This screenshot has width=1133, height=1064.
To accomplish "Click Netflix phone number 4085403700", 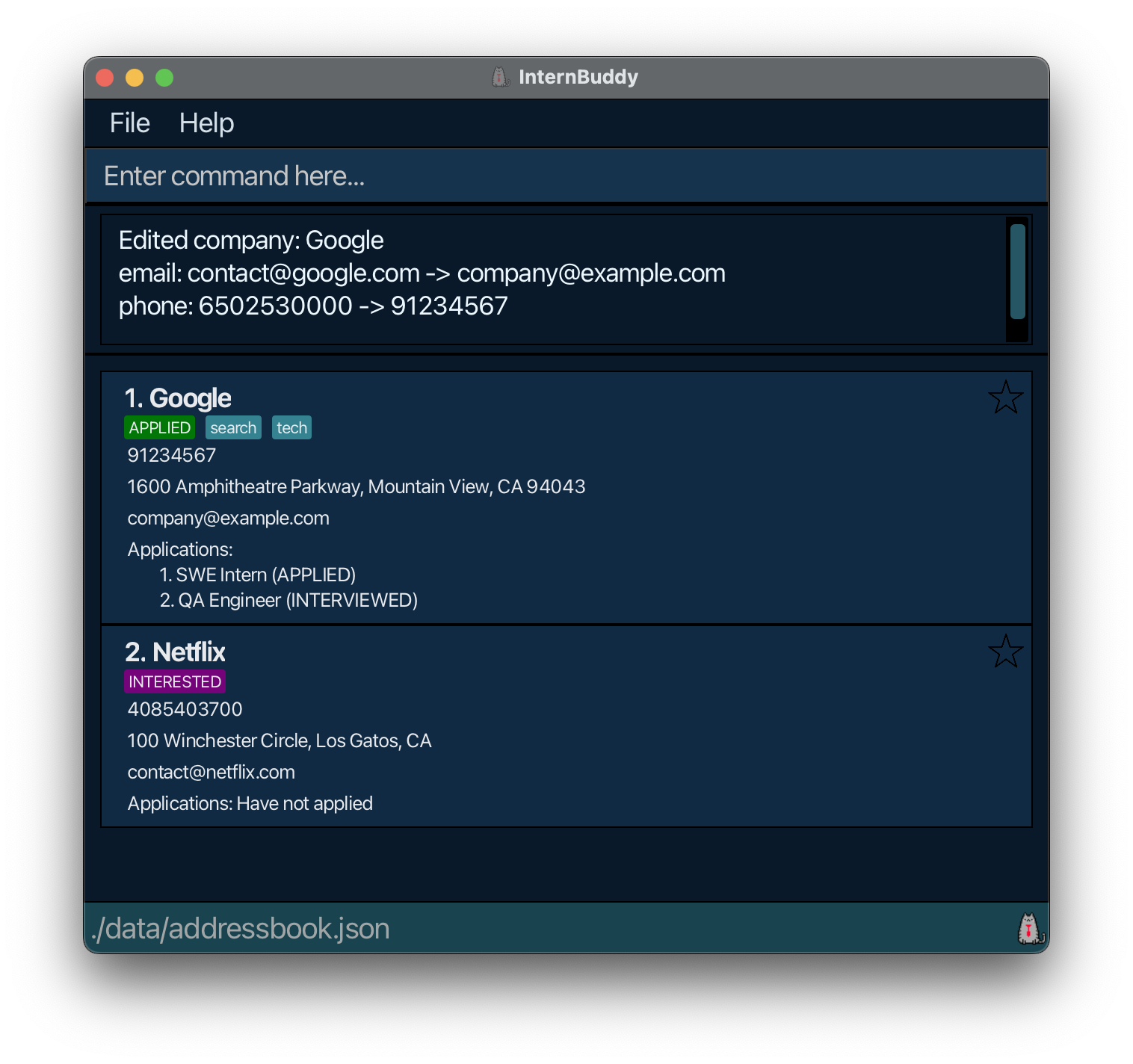I will click(185, 709).
